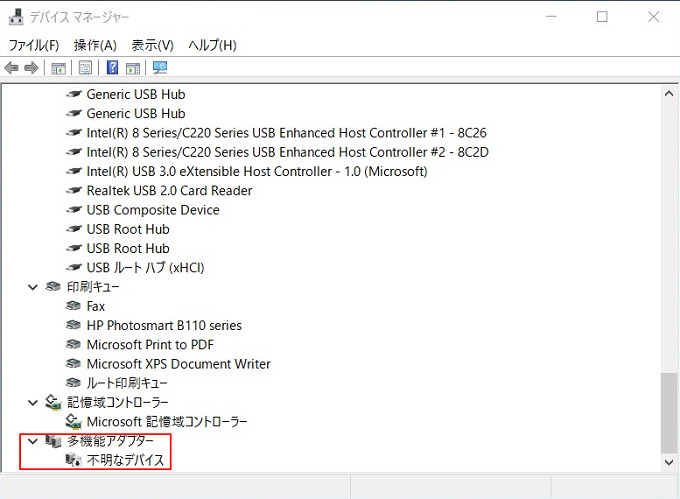
Task: Click the 不明なデバイス warning icon
Action: [73, 460]
